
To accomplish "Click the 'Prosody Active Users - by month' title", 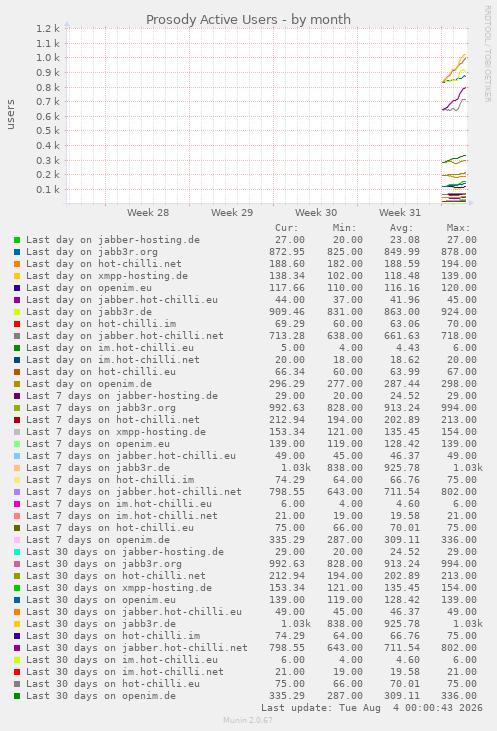I will pyautogui.click(x=248, y=20).
